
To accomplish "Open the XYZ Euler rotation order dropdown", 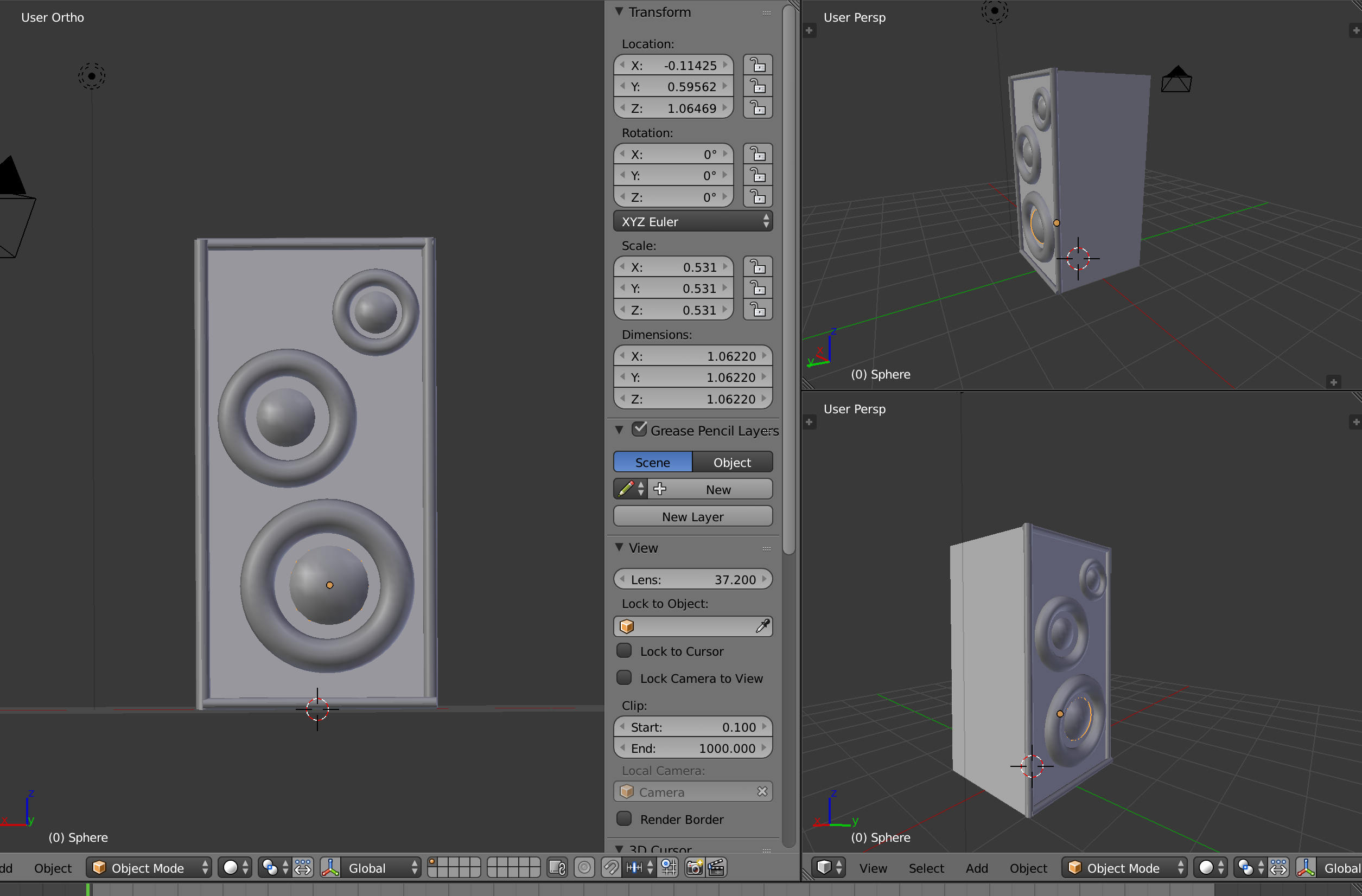I will click(693, 221).
